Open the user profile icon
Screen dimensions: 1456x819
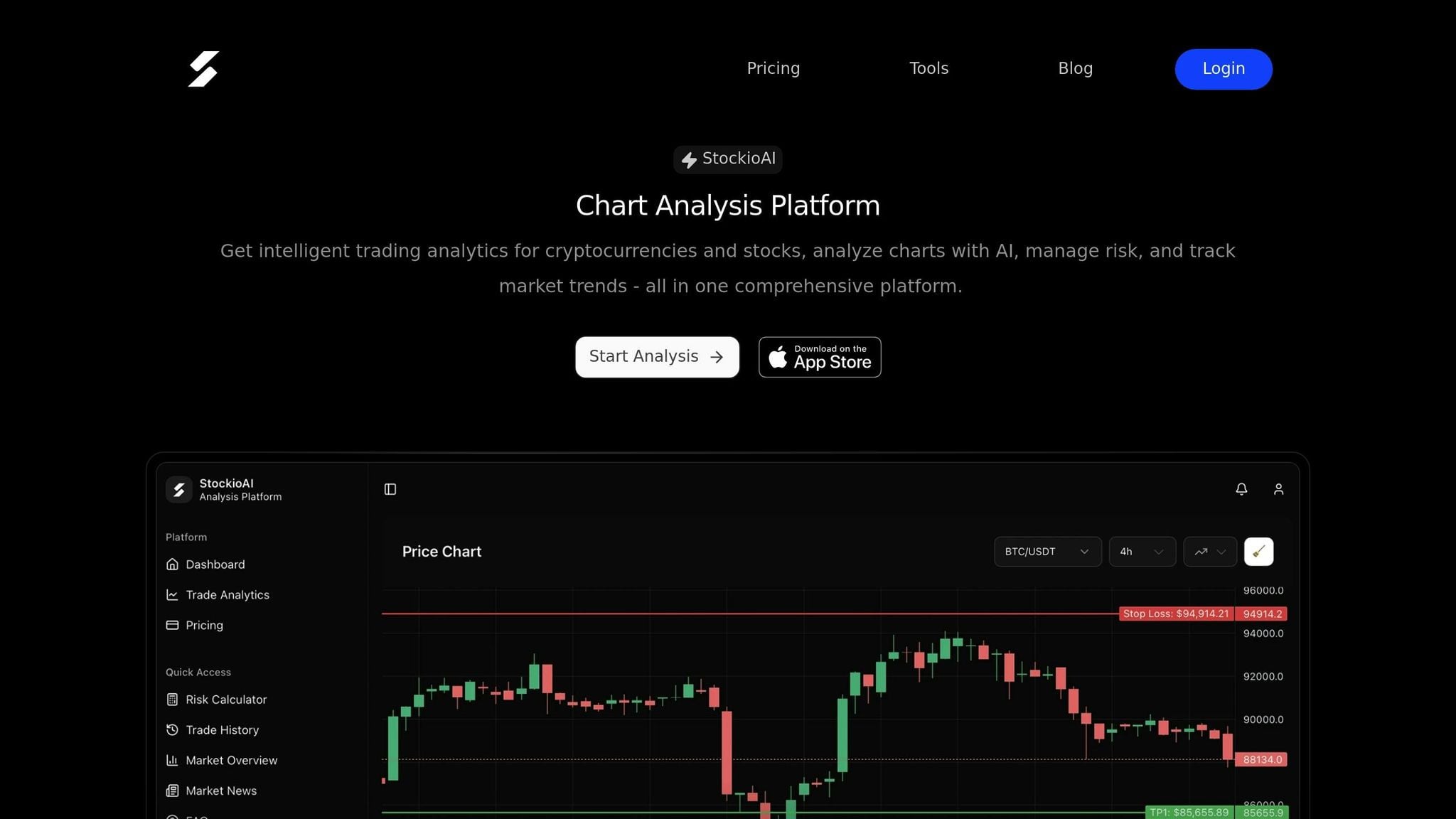pyautogui.click(x=1278, y=489)
